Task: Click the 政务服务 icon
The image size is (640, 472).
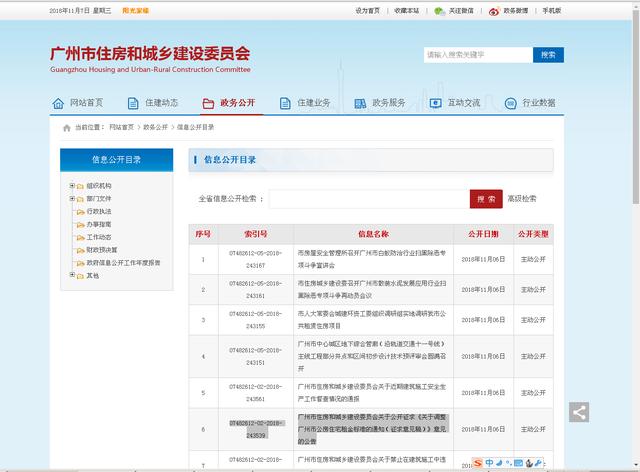Action: coord(360,104)
